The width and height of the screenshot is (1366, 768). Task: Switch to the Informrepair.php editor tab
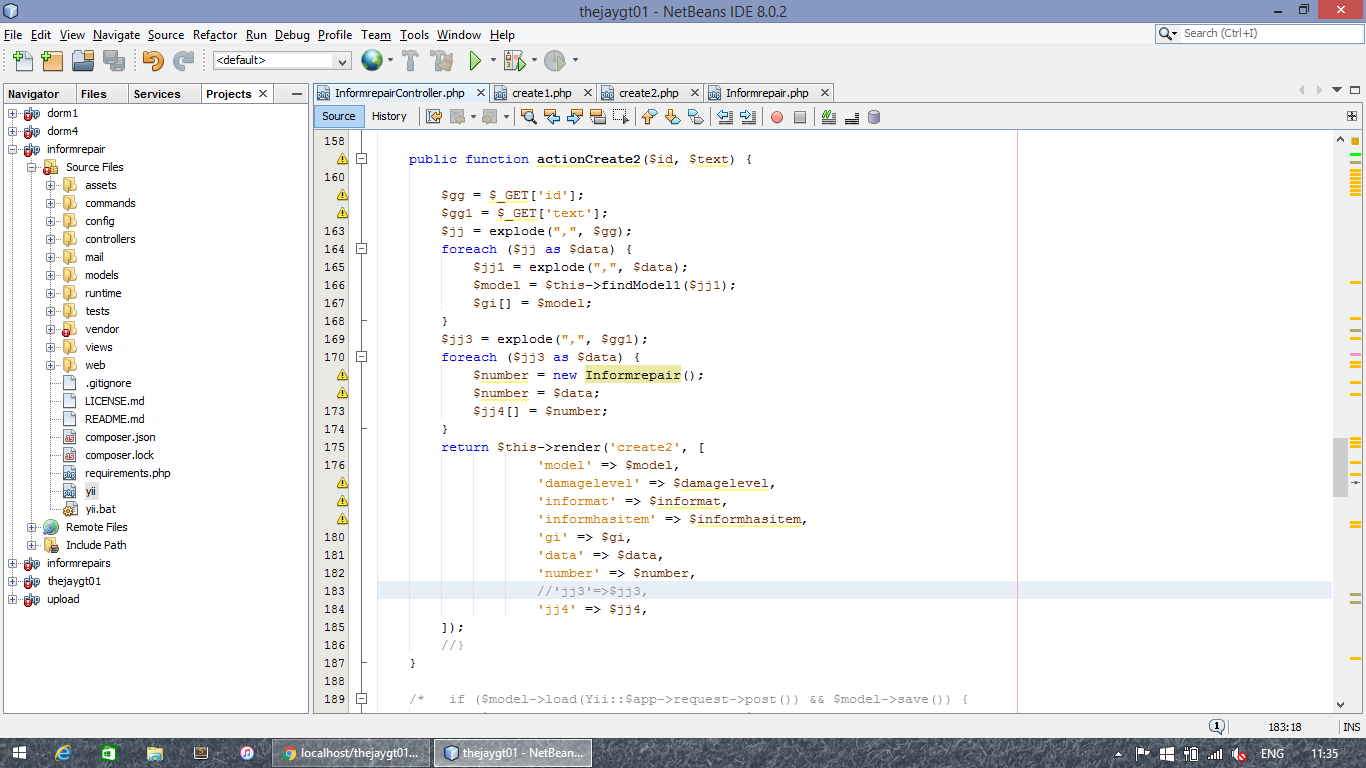(x=766, y=93)
